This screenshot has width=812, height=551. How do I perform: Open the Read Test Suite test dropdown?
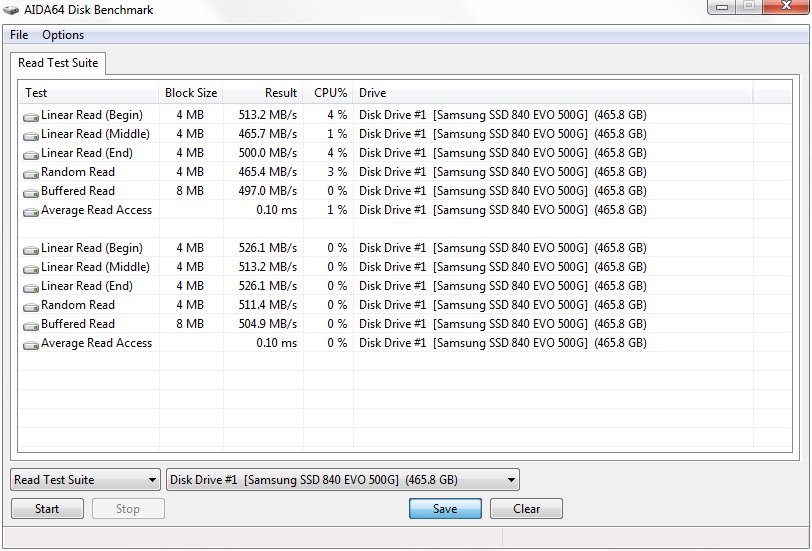pos(85,480)
